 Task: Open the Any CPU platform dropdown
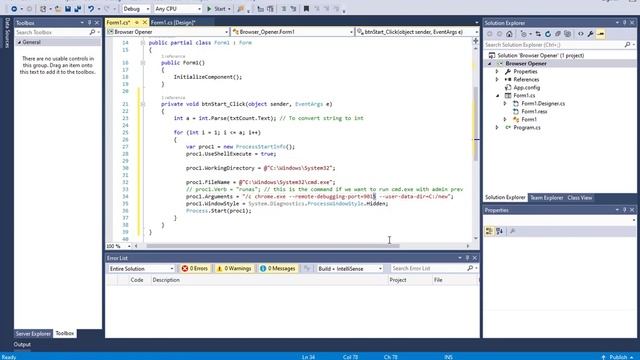point(178,9)
